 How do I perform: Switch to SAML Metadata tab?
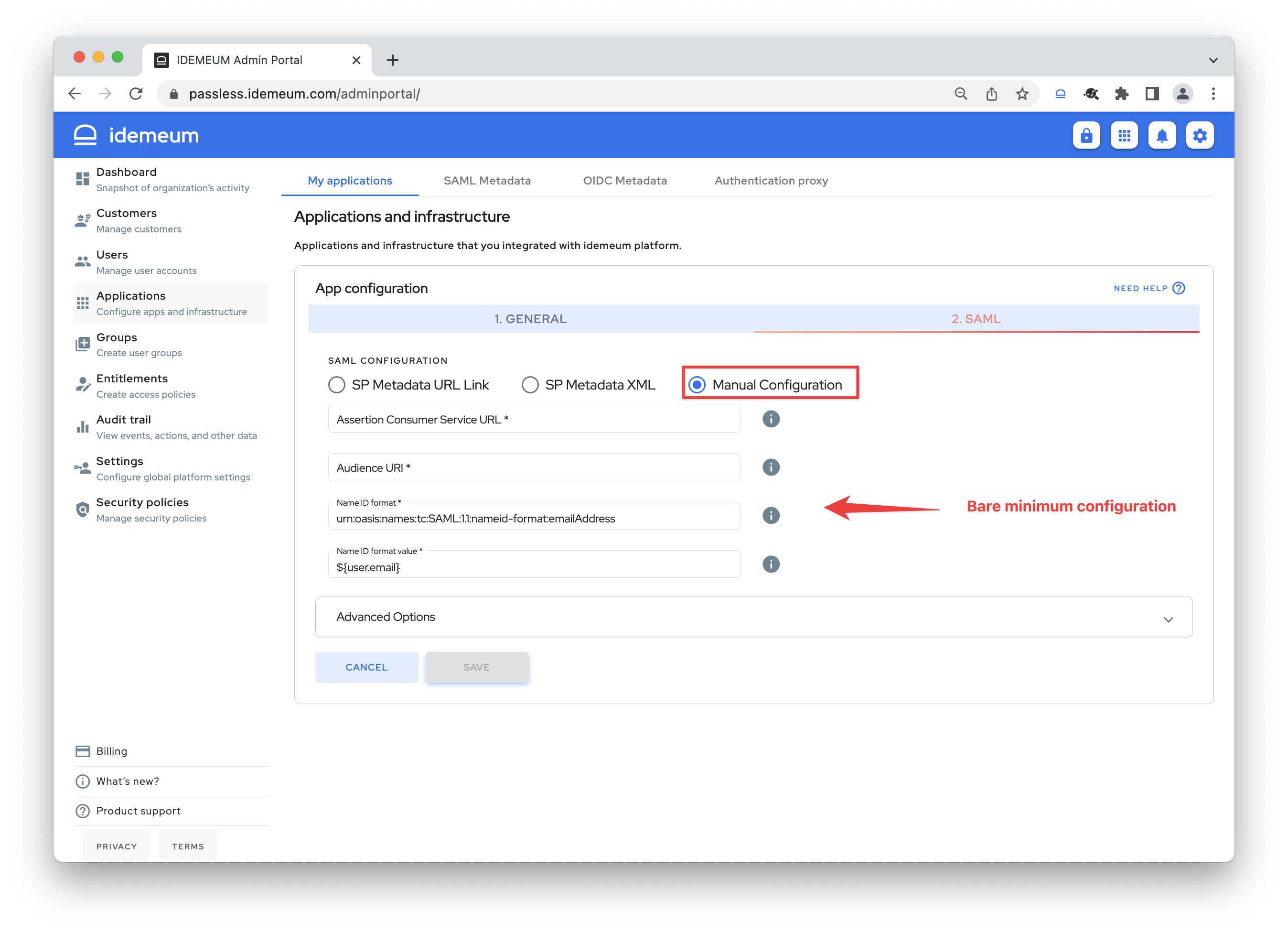pyautogui.click(x=487, y=181)
